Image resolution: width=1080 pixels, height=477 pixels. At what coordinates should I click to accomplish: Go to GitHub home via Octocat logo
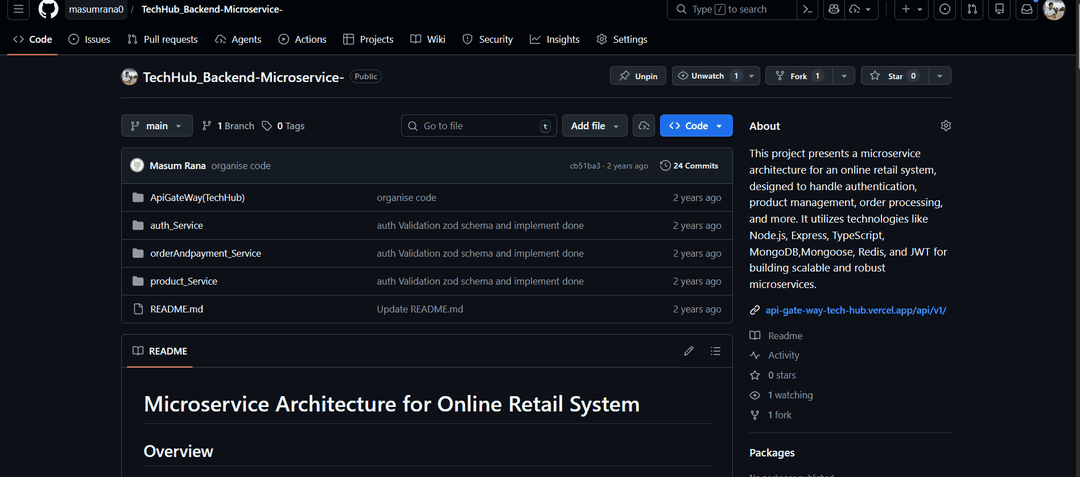click(48, 10)
